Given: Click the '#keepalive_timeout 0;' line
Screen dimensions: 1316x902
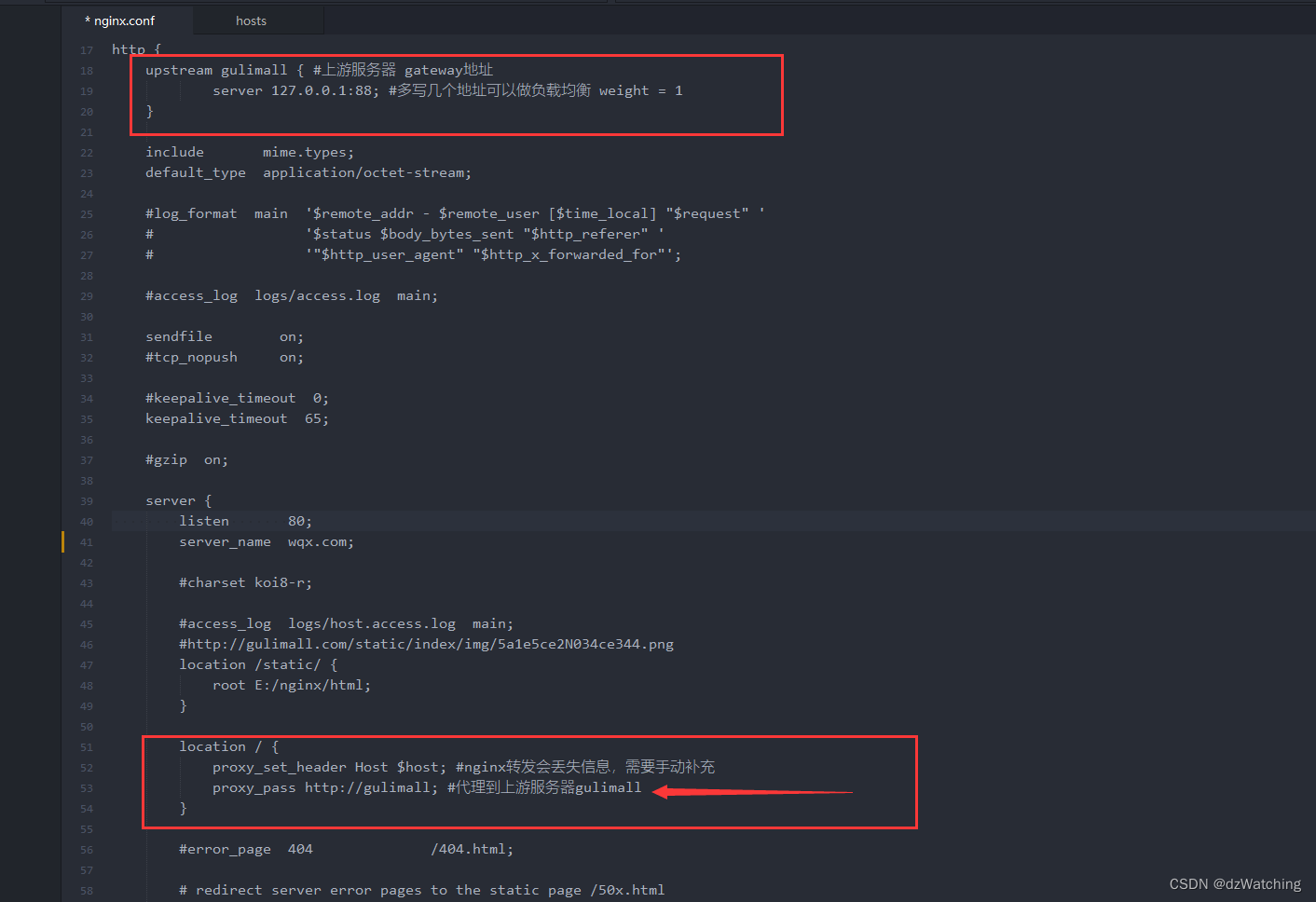Looking at the screenshot, I should (x=237, y=398).
